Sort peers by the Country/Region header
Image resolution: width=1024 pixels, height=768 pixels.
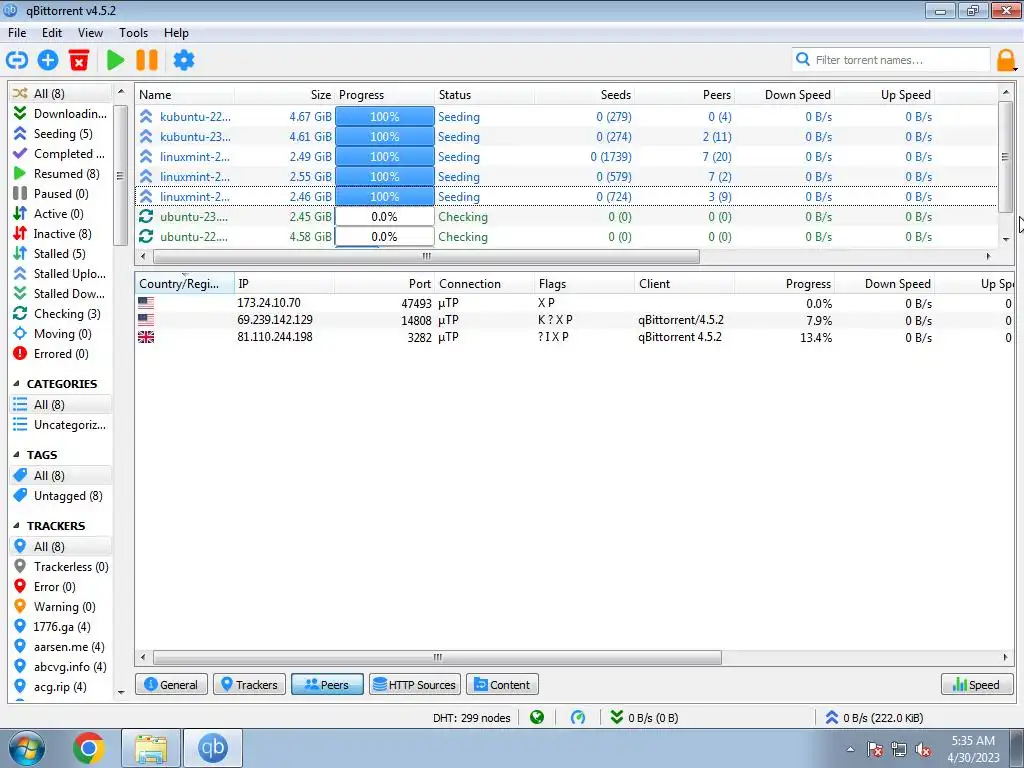185,283
